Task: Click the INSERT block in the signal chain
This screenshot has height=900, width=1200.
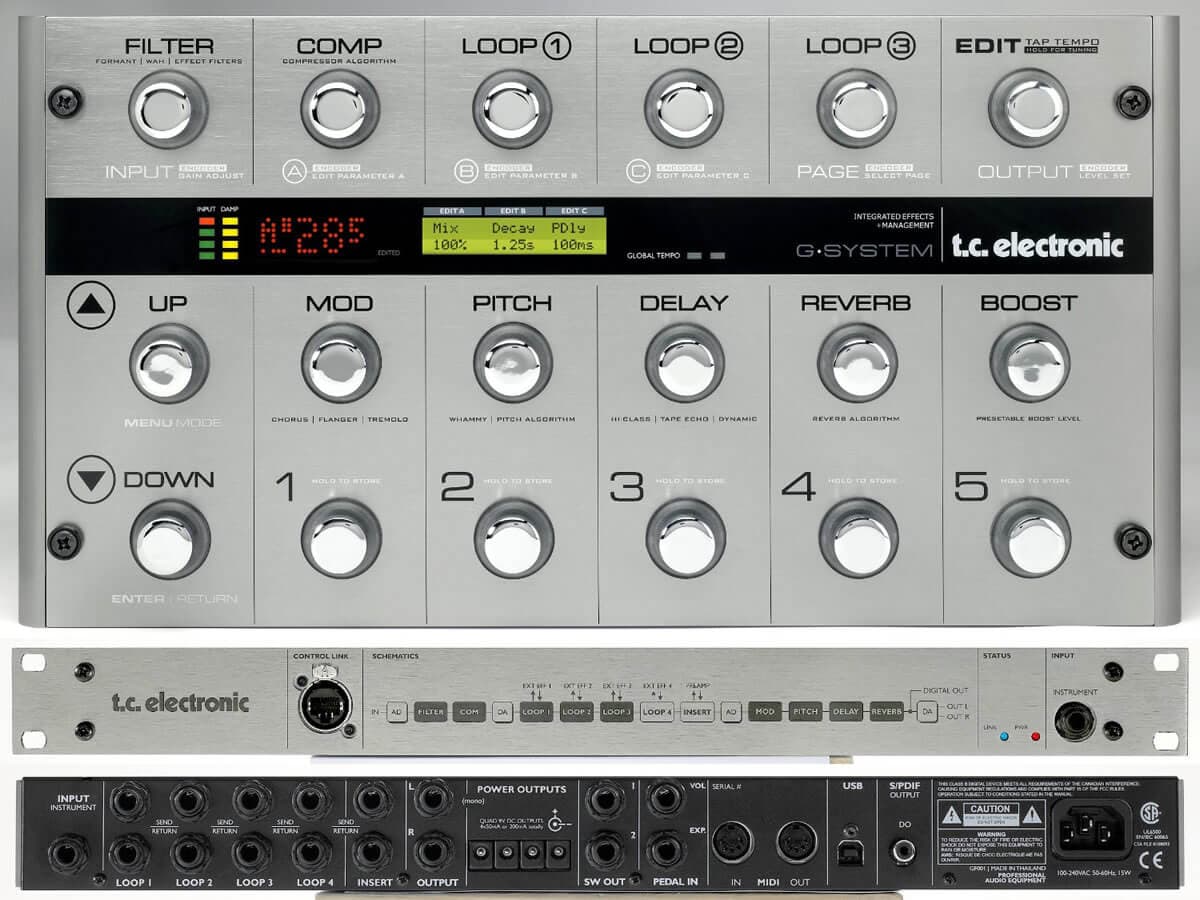Action: pyautogui.click(x=697, y=711)
